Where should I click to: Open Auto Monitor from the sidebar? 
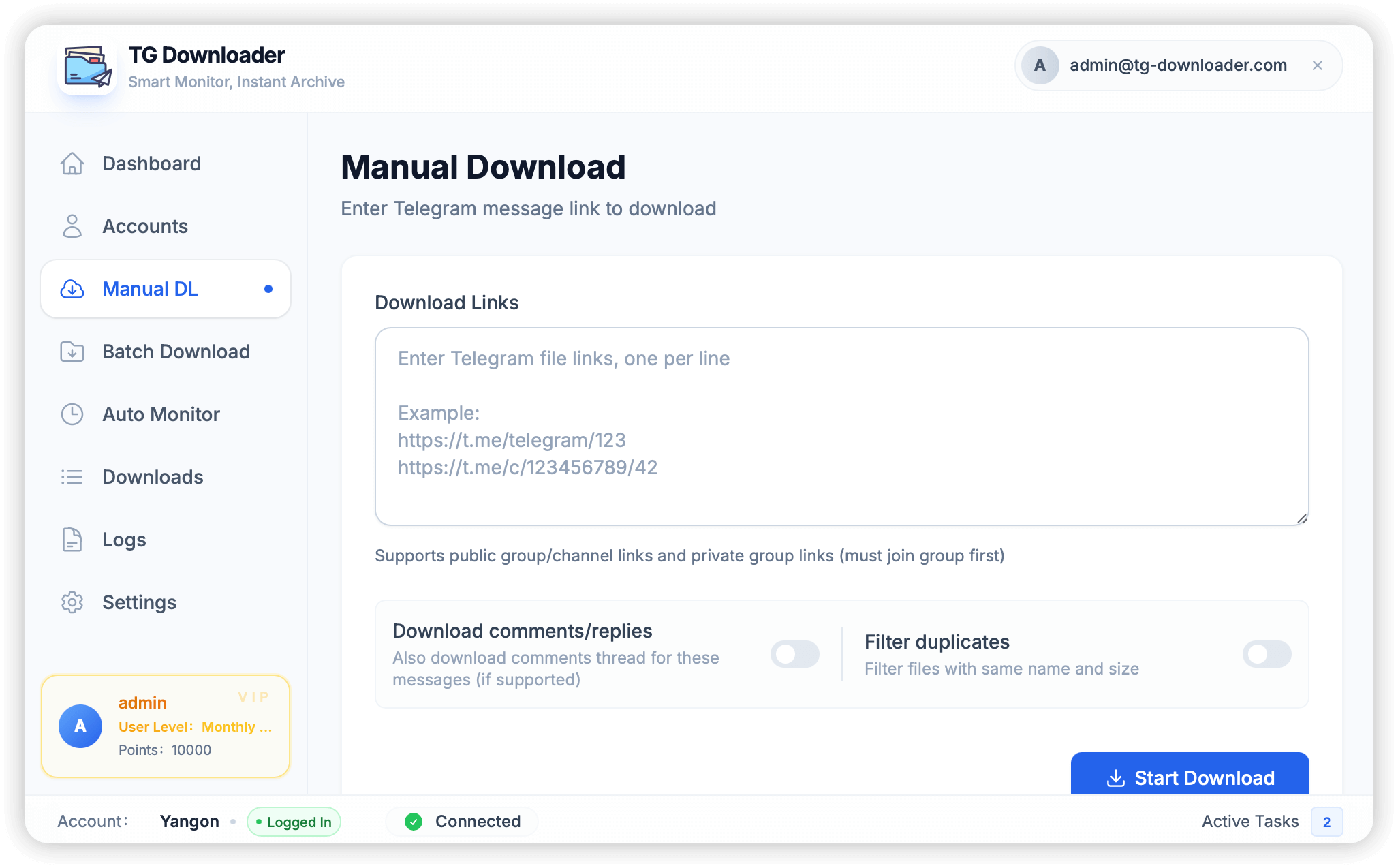[161, 414]
